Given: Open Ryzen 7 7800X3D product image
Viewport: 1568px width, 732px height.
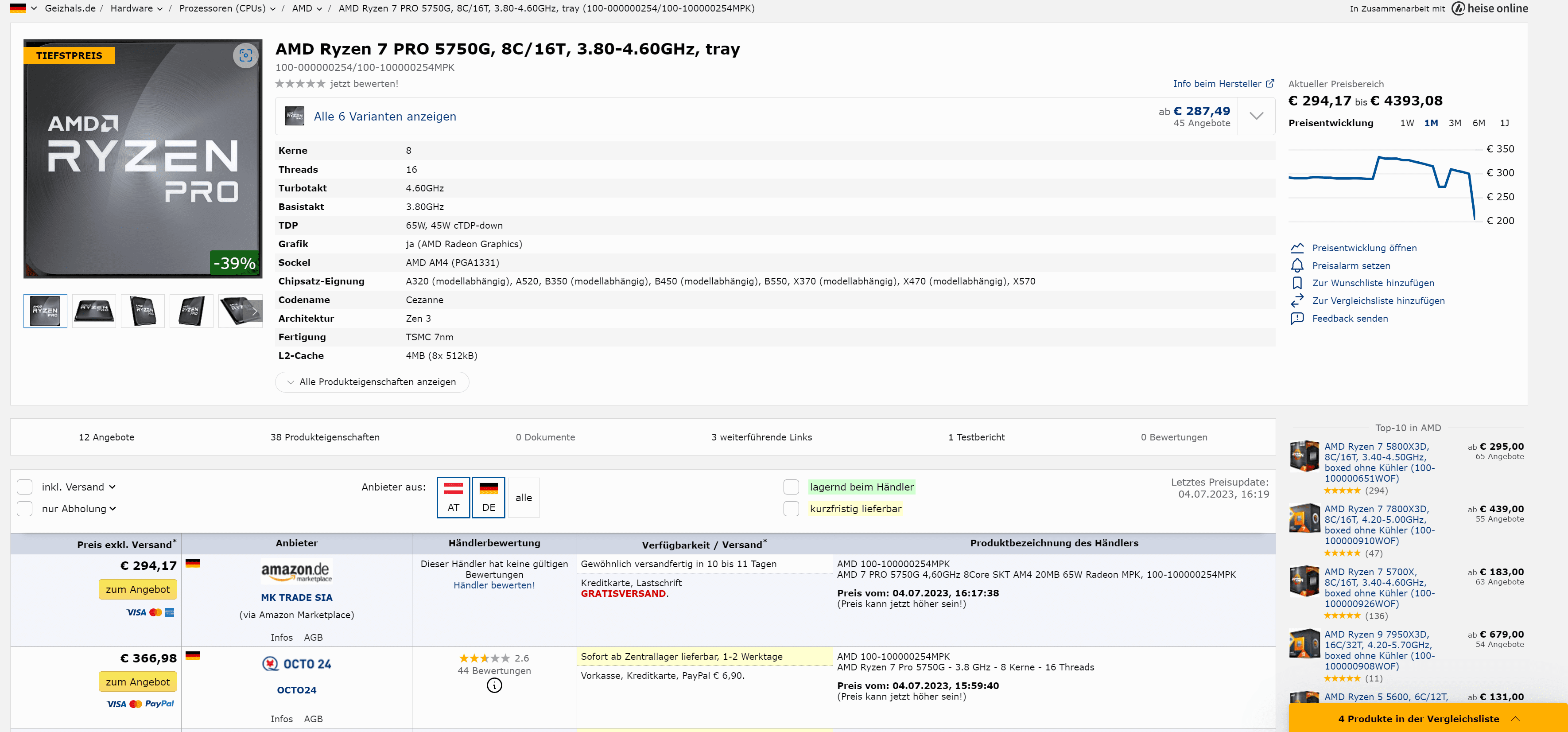Looking at the screenshot, I should point(1304,518).
